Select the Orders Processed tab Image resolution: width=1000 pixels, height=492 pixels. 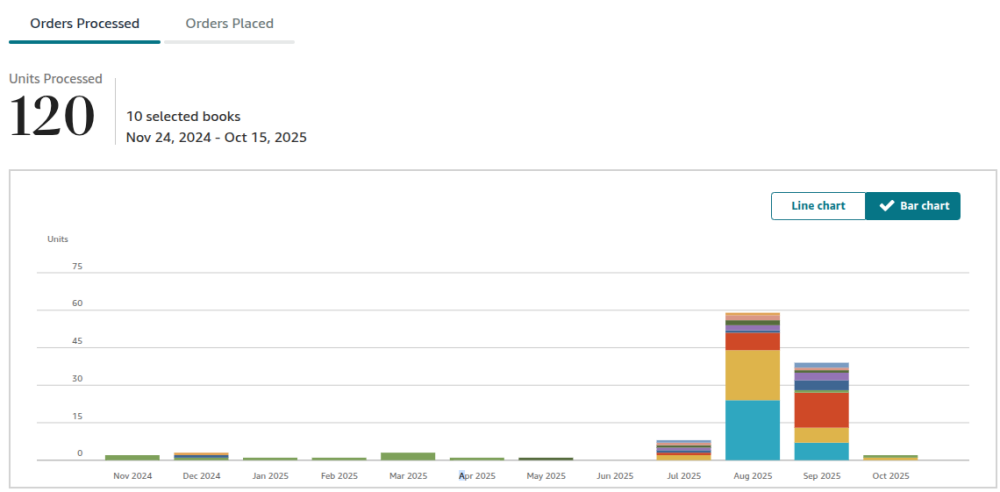(x=85, y=23)
